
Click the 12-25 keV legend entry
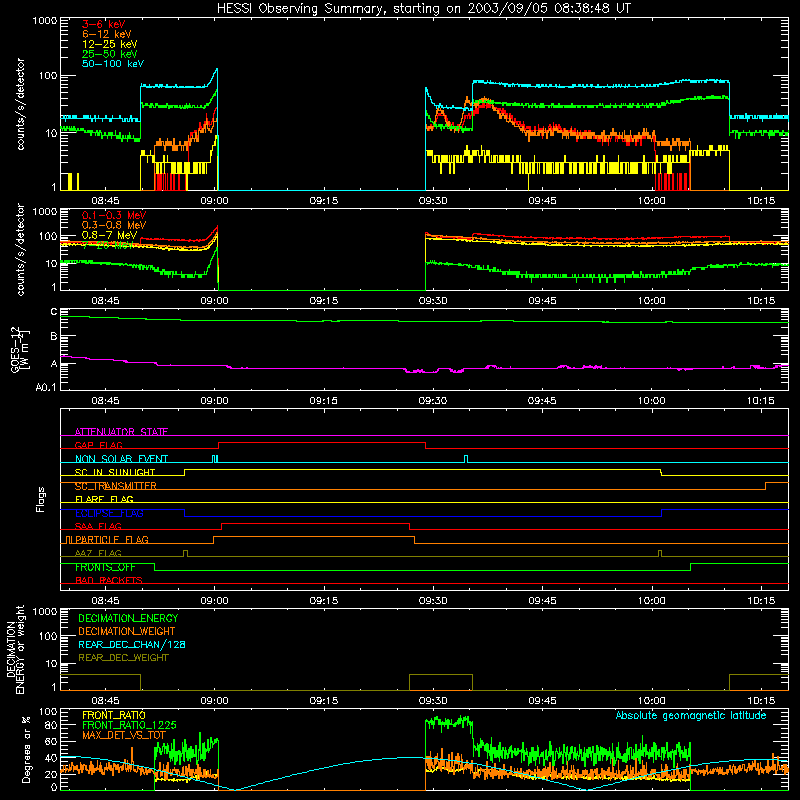(x=110, y=44)
